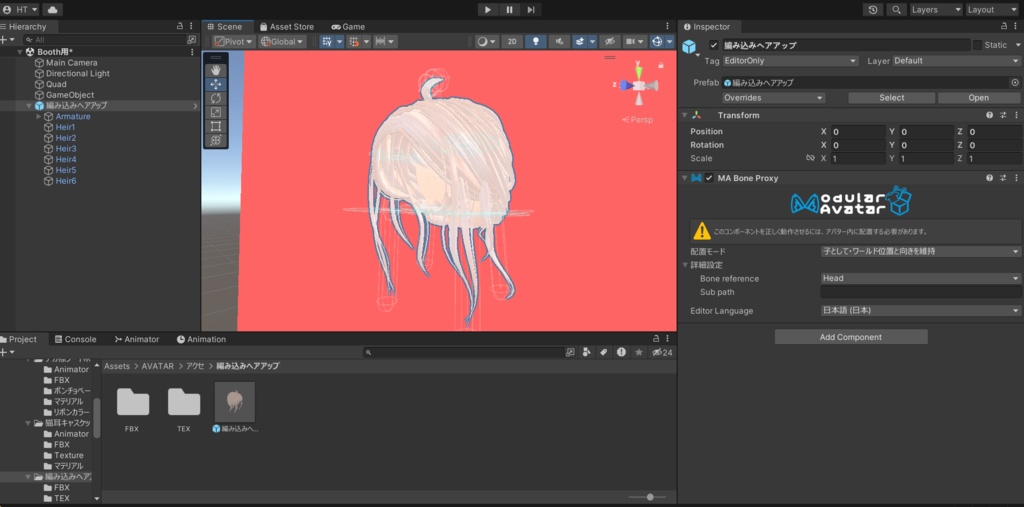Open version history icon in top bar
Image resolution: width=1024 pixels, height=507 pixels.
pos(873,10)
